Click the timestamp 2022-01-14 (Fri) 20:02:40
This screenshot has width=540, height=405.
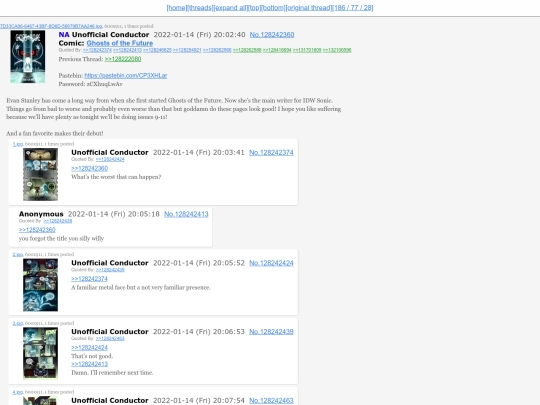point(199,35)
